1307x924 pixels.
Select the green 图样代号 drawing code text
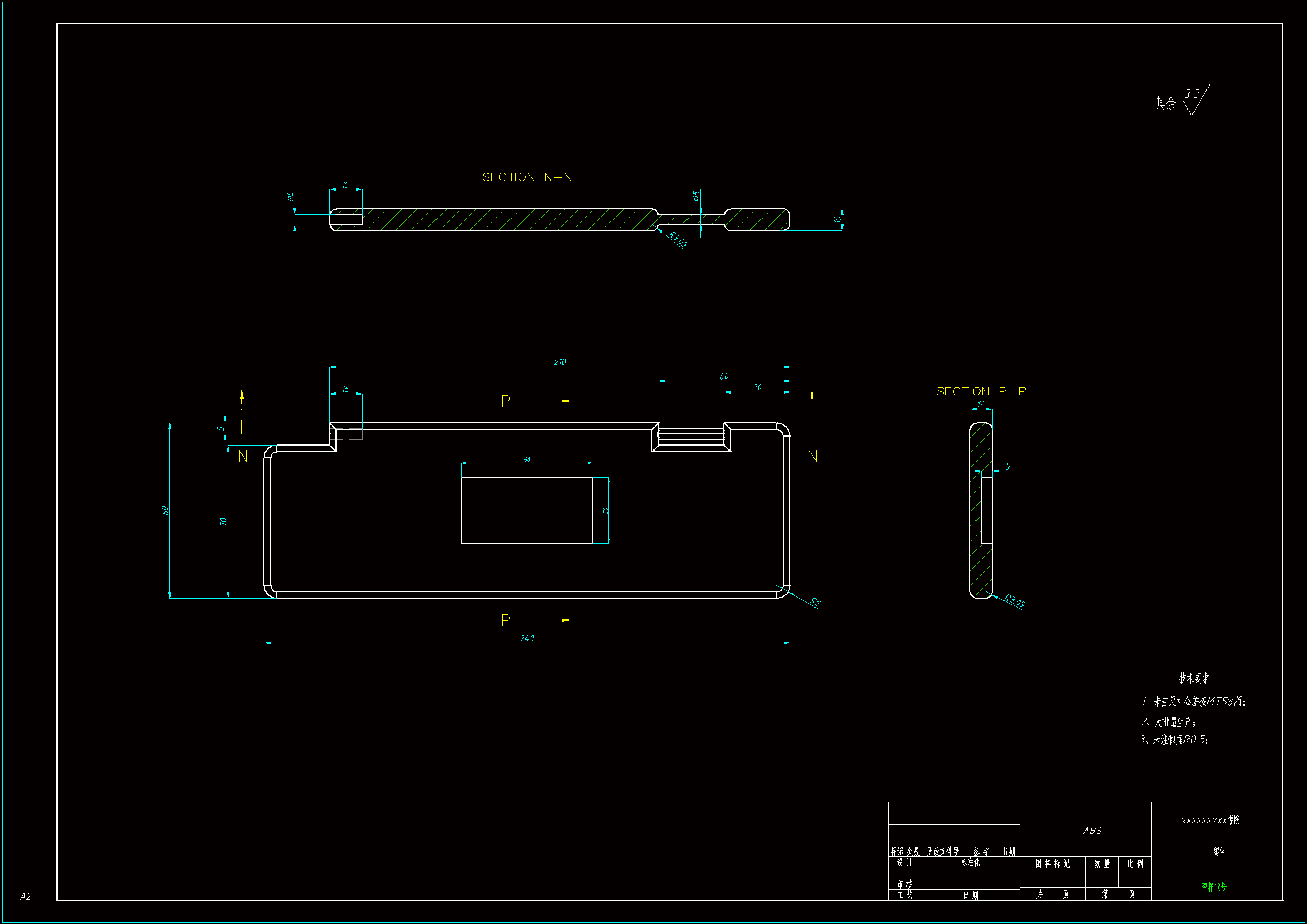[1214, 887]
